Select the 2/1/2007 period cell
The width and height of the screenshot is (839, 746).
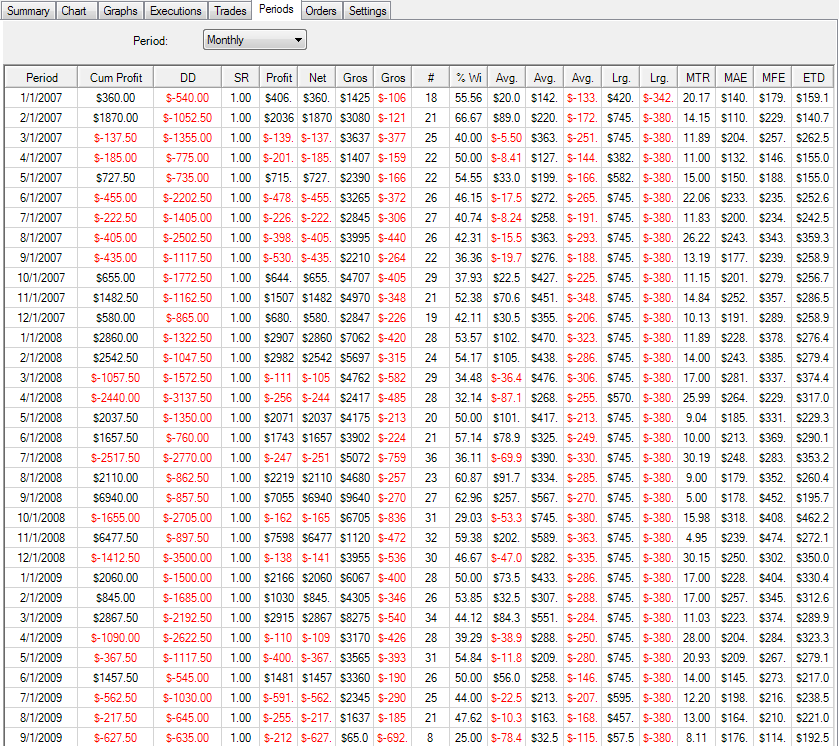[x=41, y=118]
